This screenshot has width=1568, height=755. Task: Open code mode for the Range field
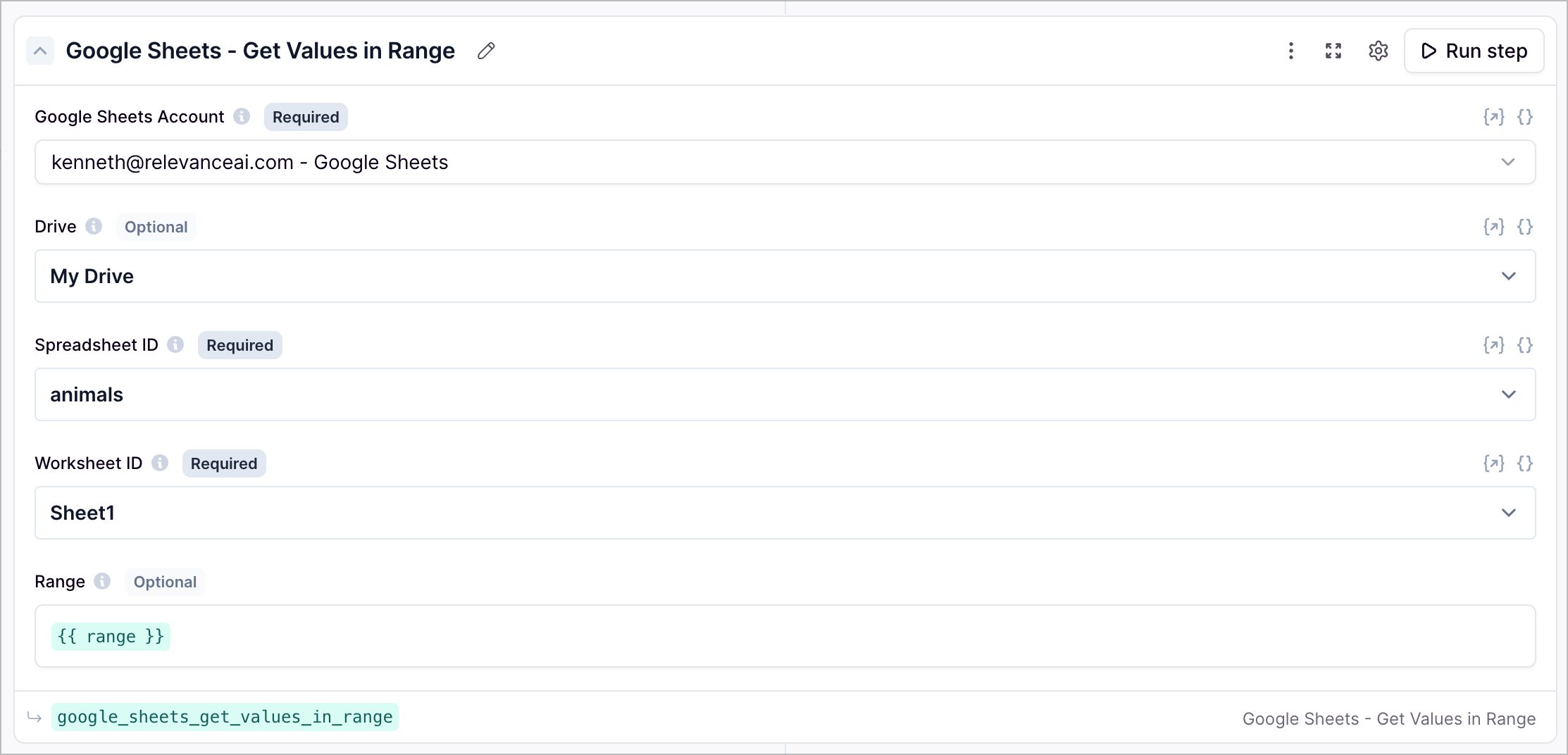(x=1525, y=581)
